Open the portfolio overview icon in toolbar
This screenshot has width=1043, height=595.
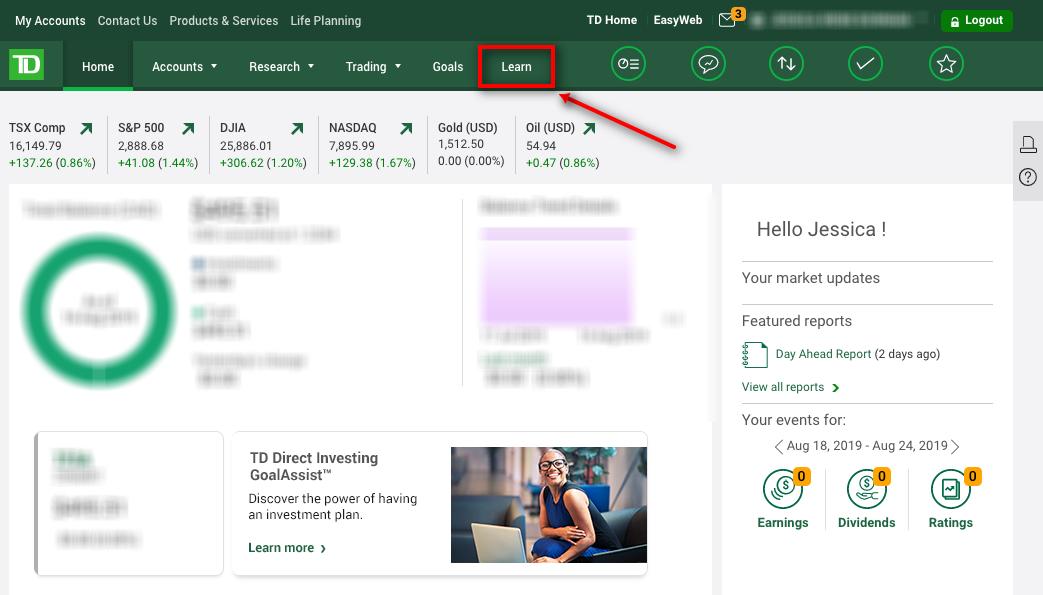(628, 64)
